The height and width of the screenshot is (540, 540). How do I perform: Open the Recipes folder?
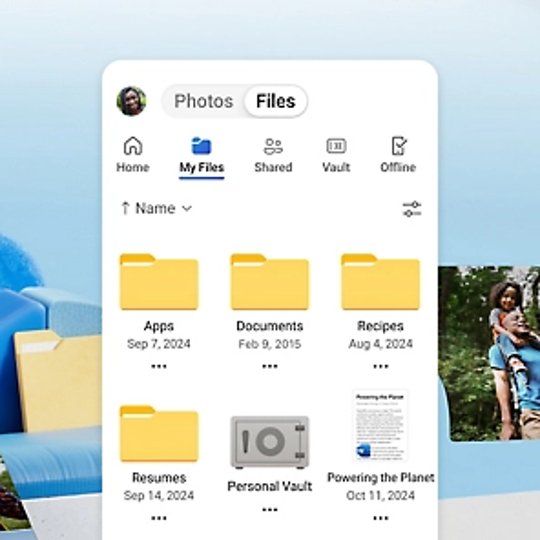click(x=381, y=282)
